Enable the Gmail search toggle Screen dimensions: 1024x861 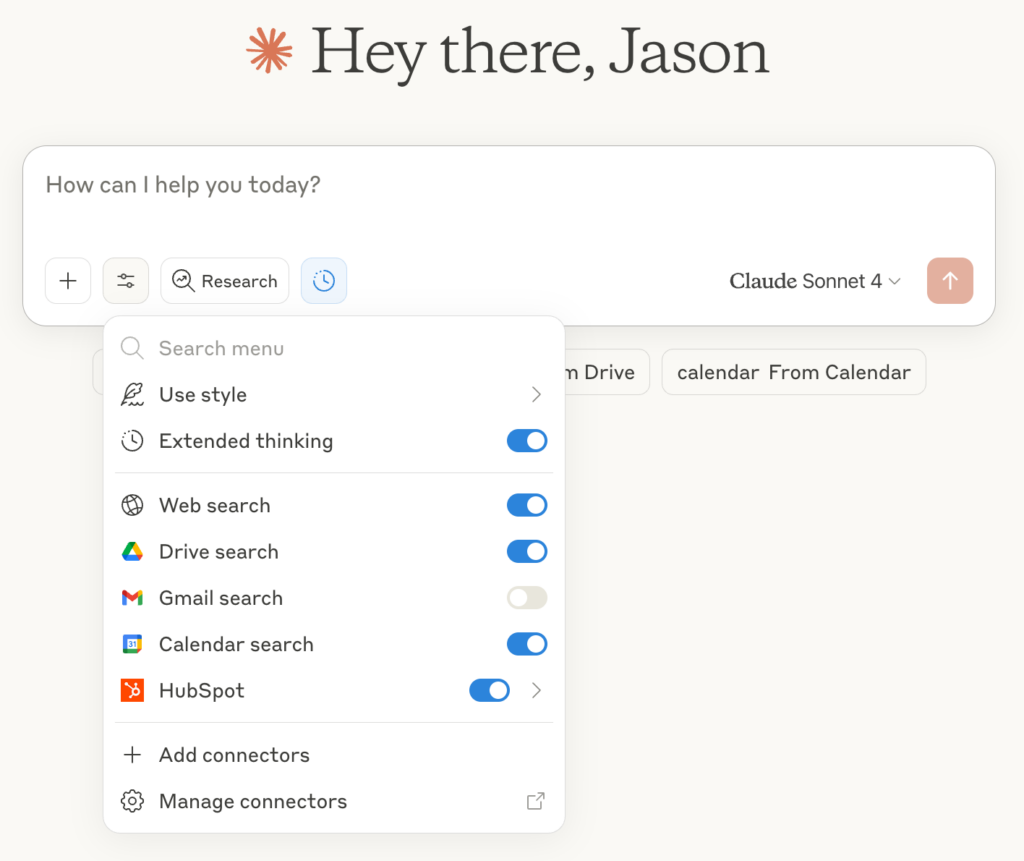pos(527,598)
